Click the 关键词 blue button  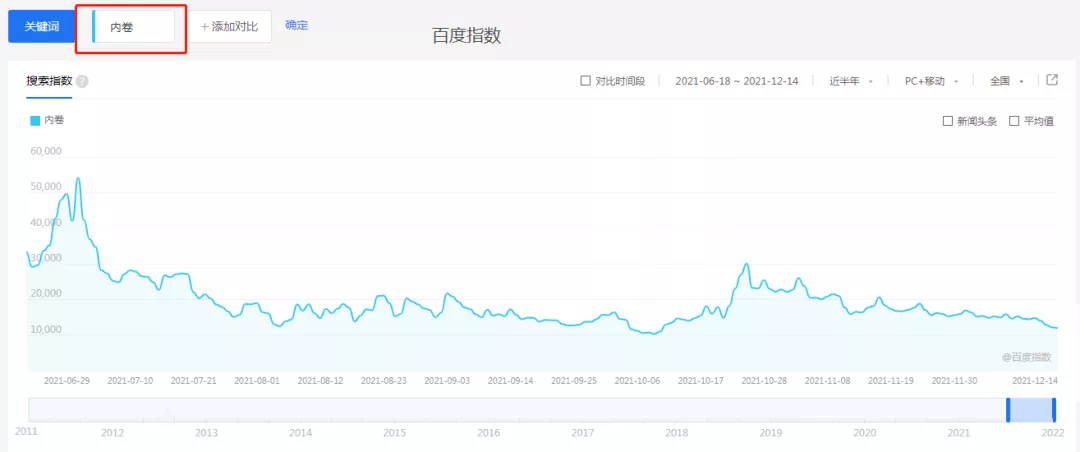click(x=42, y=27)
